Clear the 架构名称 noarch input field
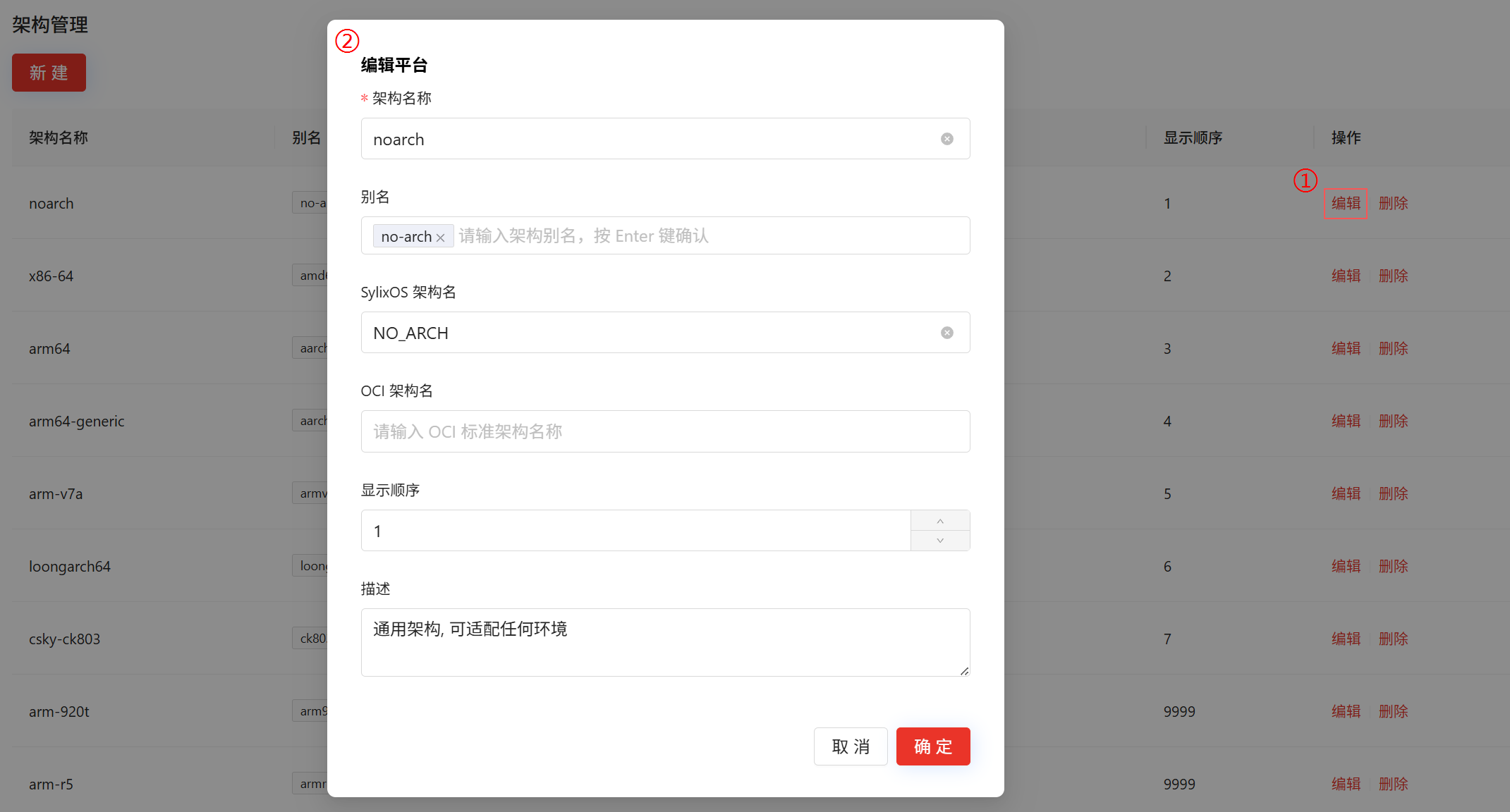1510x812 pixels. click(x=946, y=139)
